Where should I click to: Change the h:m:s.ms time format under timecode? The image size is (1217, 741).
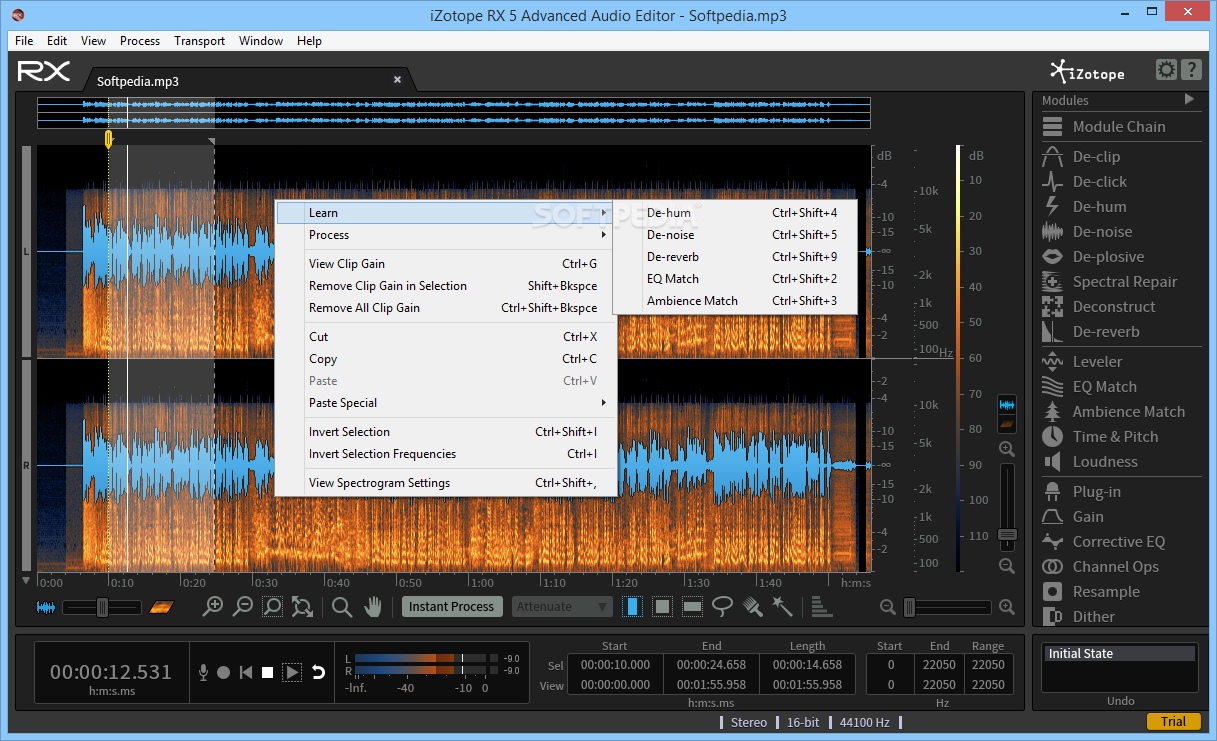[111, 691]
